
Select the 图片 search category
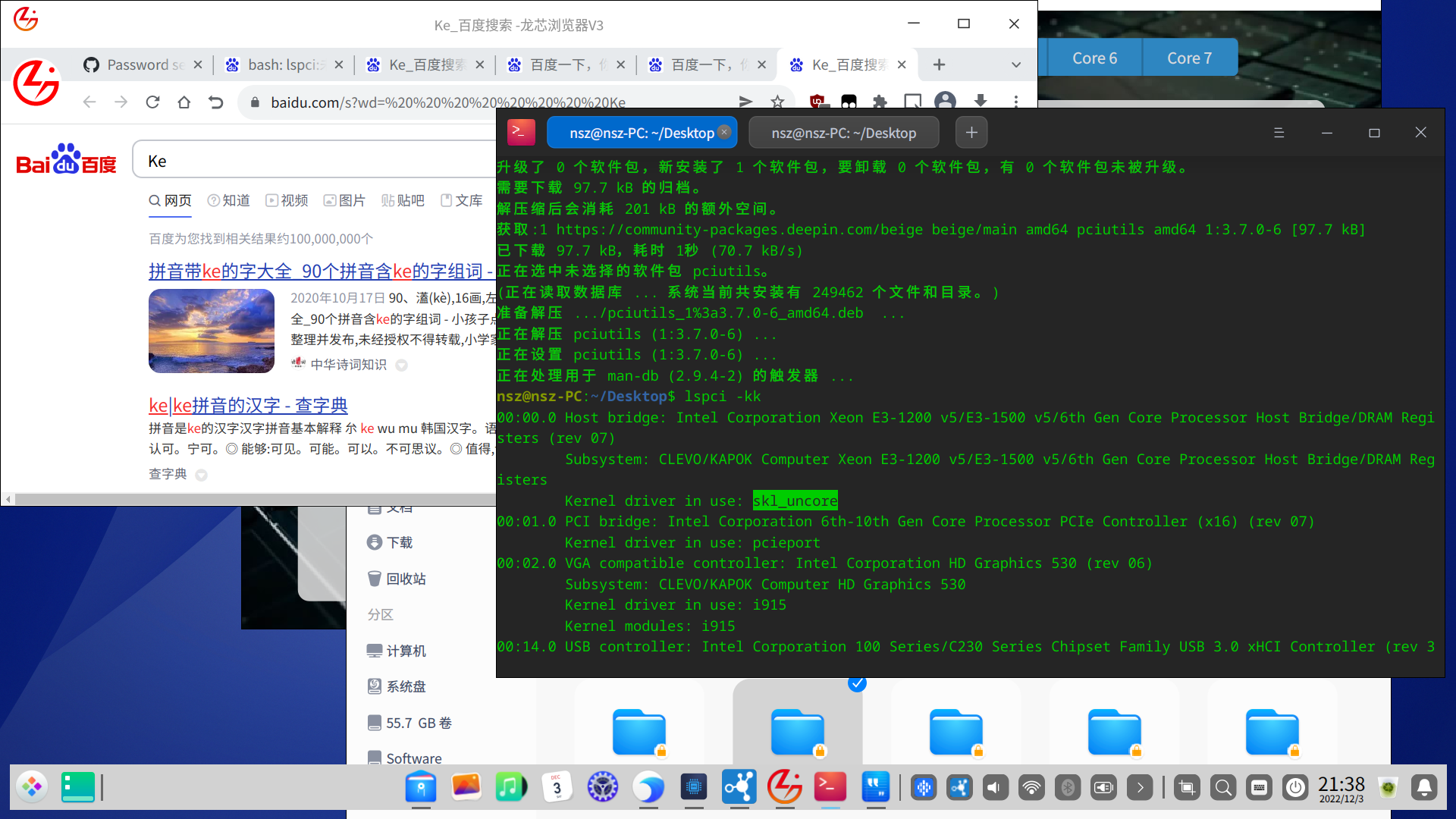point(344,200)
